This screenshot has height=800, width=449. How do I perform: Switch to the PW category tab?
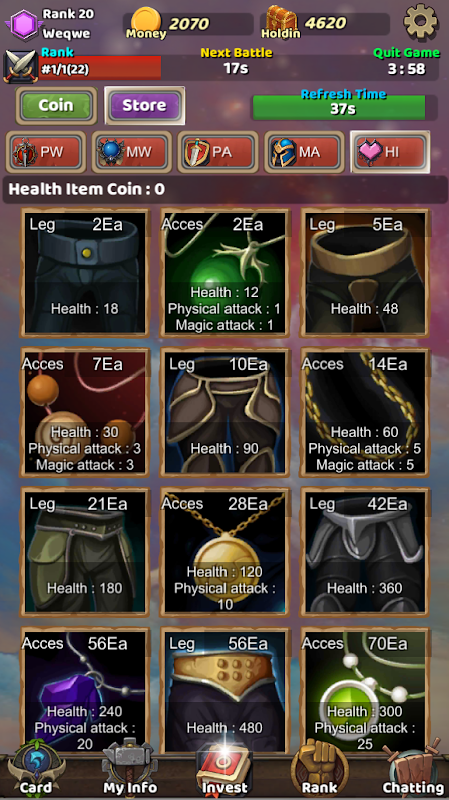click(x=46, y=152)
